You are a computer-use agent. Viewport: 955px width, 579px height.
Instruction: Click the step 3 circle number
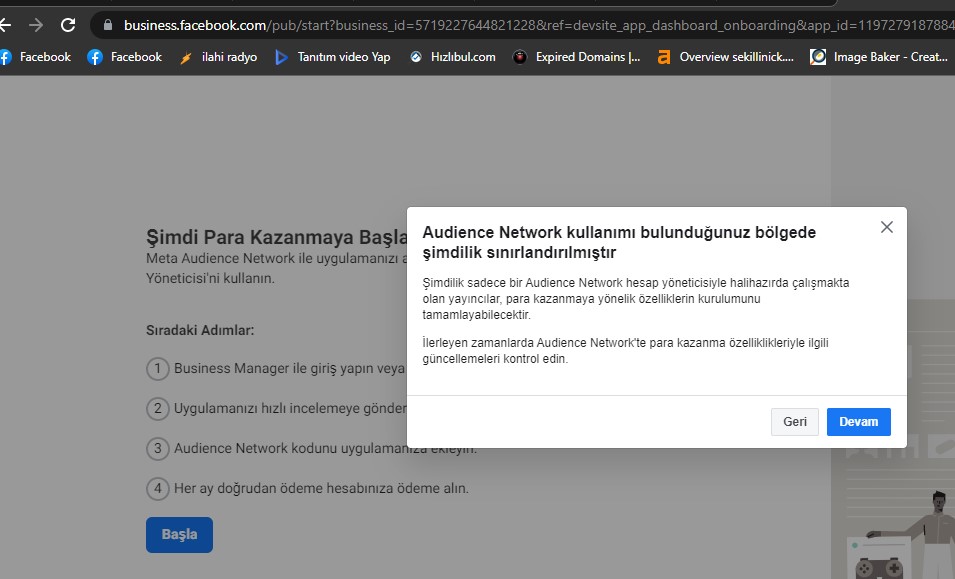coord(158,448)
